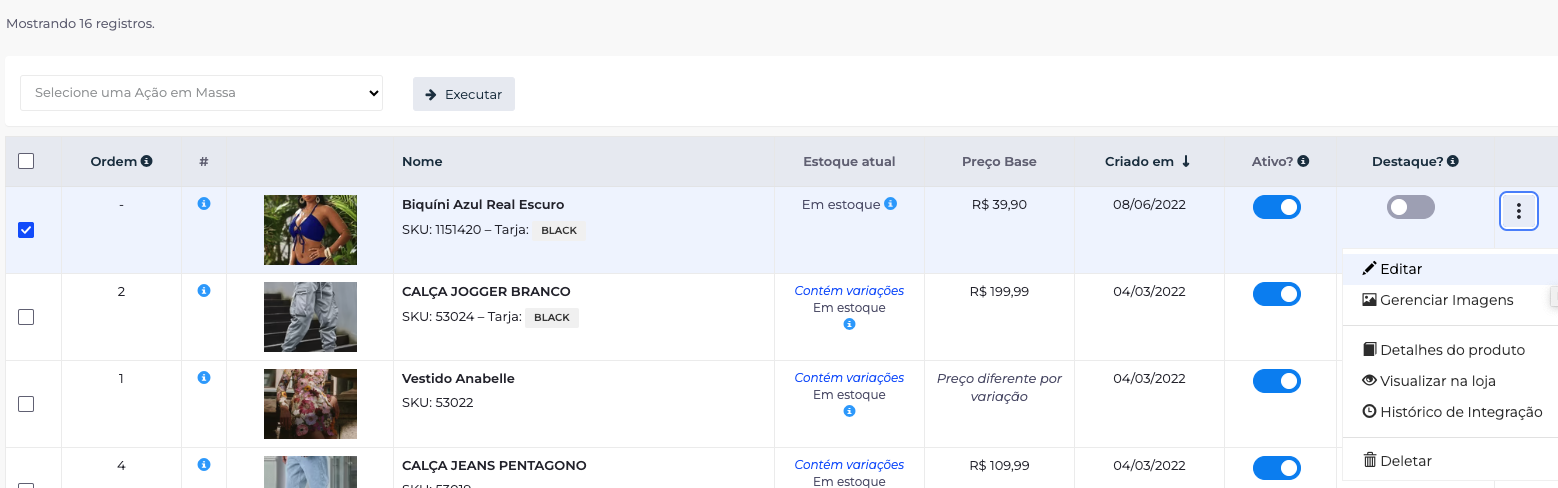Click the info icon beside Ordem header
The height and width of the screenshot is (488, 1558).
pos(147,161)
